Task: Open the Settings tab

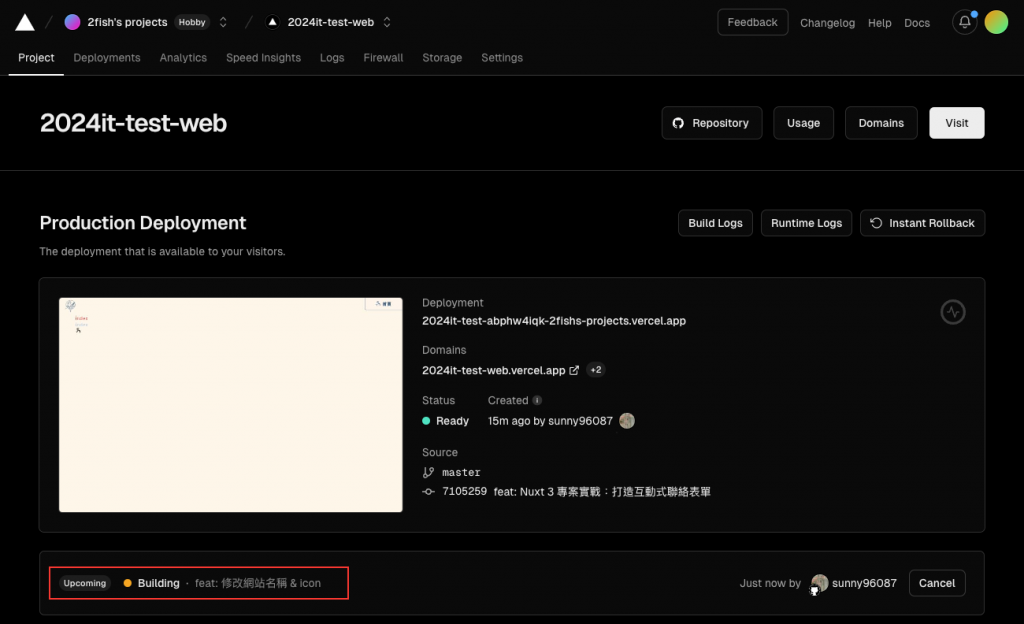Action: click(502, 57)
